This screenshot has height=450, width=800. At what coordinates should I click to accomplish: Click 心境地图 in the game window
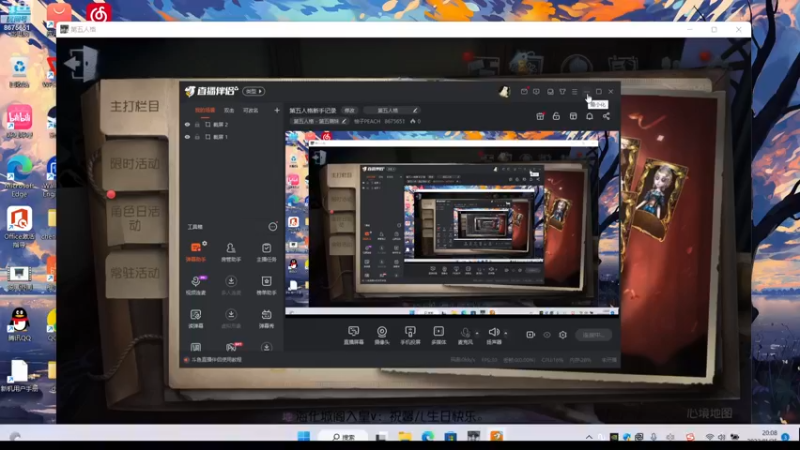pos(710,413)
